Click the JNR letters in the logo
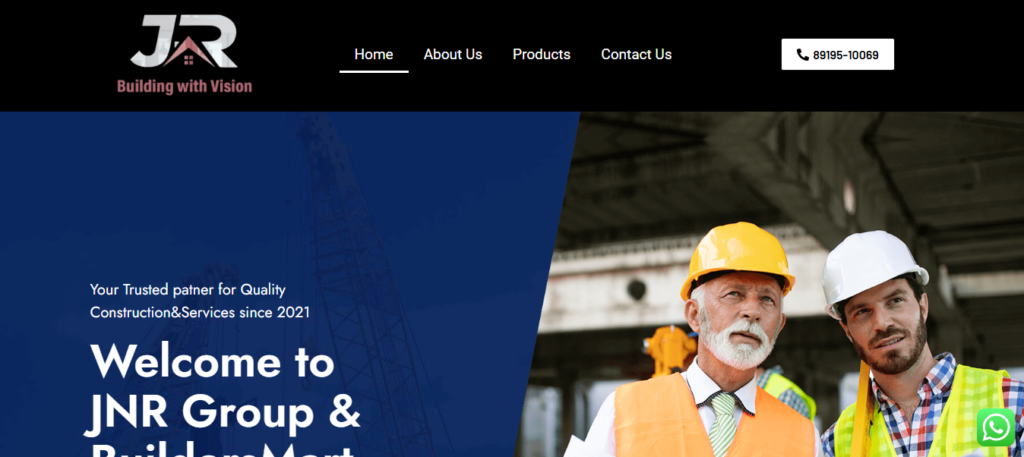The height and width of the screenshot is (457, 1024). (x=184, y=41)
